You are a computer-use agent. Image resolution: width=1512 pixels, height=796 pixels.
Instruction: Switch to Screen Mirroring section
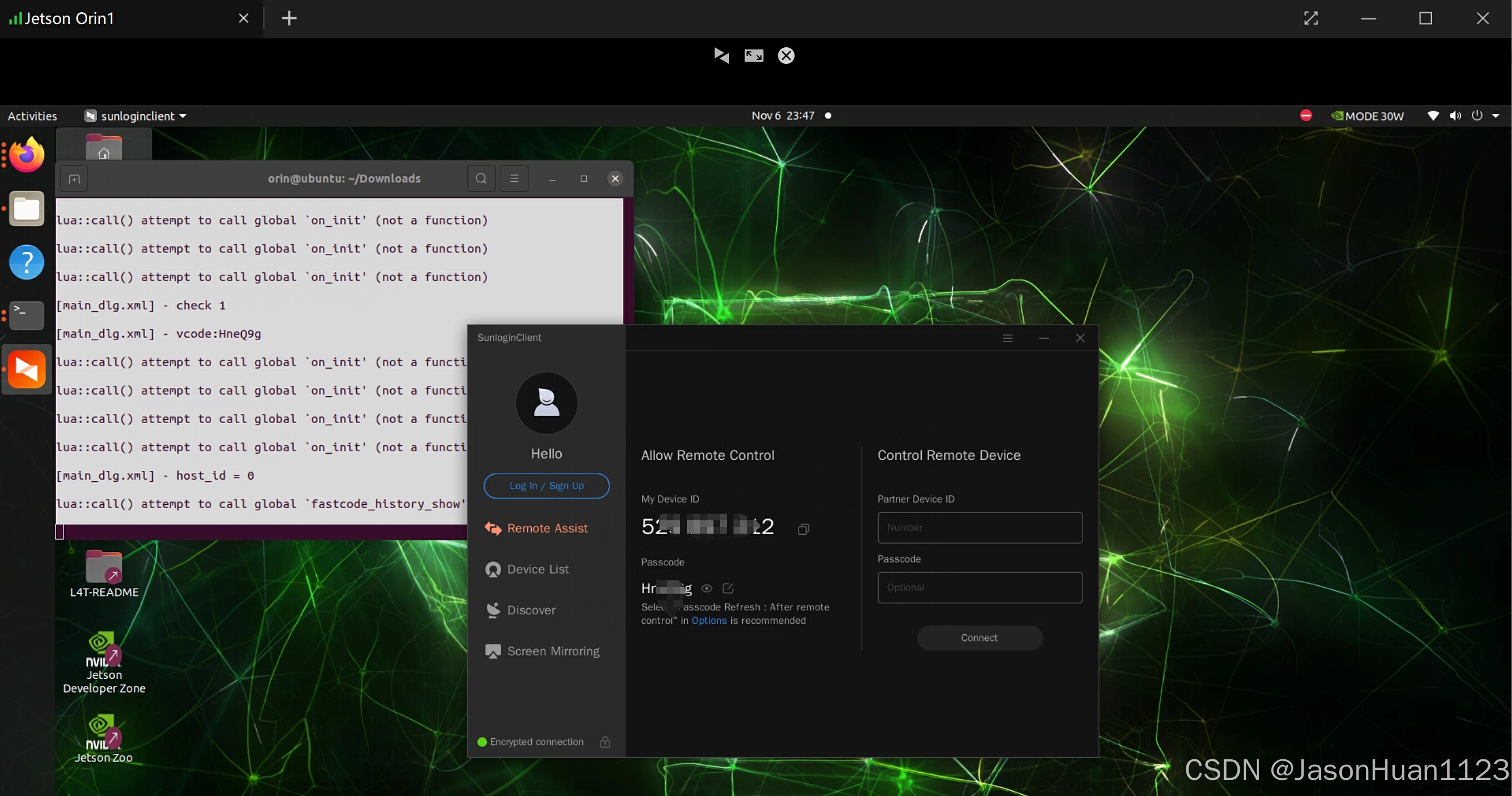[x=552, y=651]
